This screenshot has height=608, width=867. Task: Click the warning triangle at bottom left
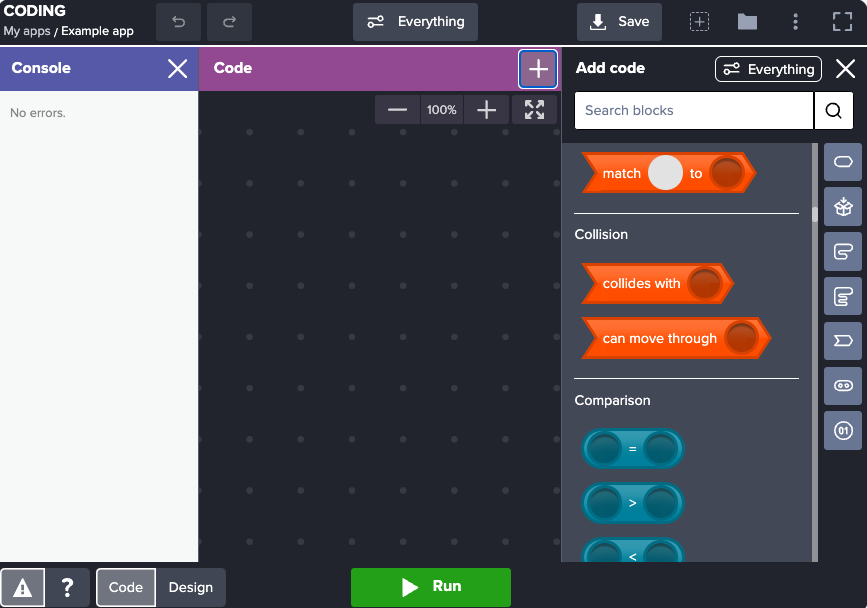click(x=22, y=587)
